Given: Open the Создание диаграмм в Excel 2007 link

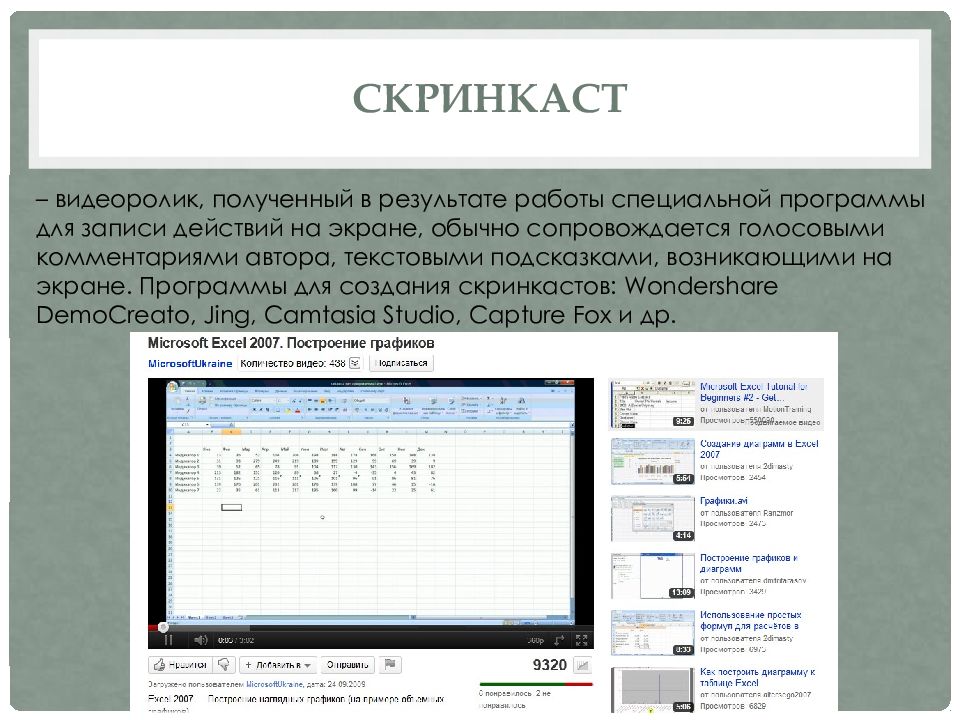Looking at the screenshot, I should pos(759,449).
